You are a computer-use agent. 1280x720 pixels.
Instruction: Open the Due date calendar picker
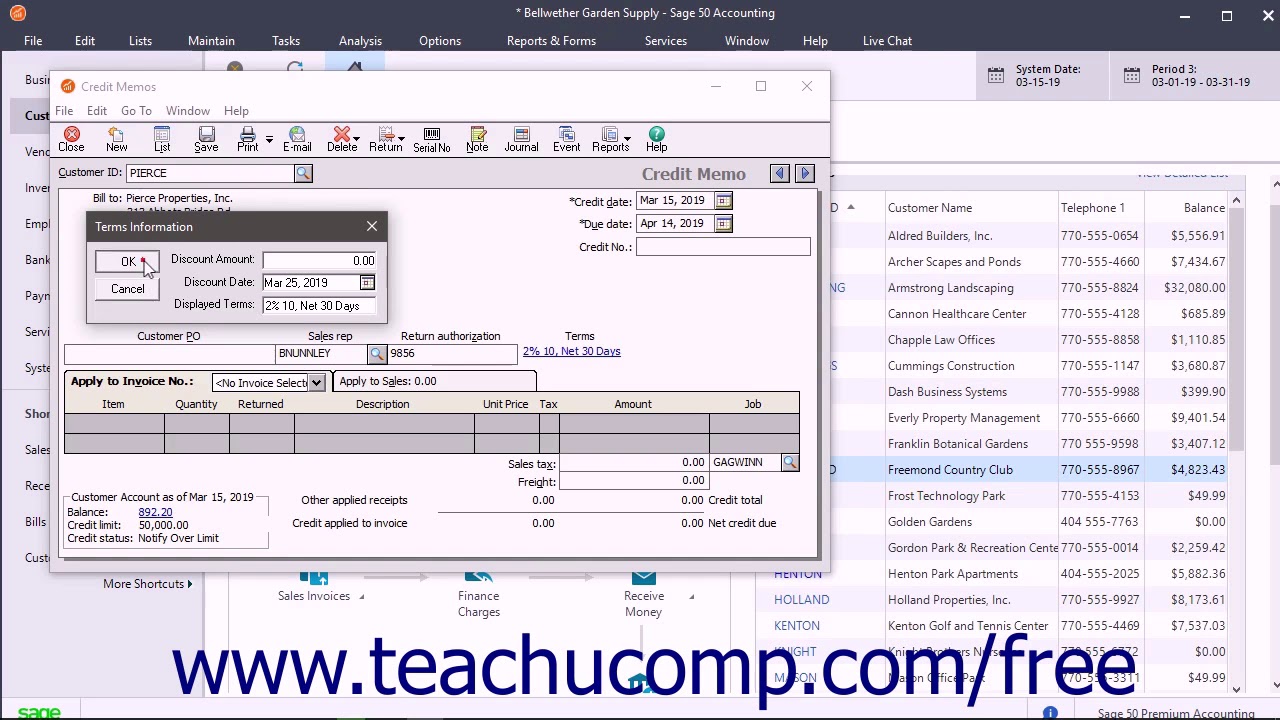[x=723, y=224]
